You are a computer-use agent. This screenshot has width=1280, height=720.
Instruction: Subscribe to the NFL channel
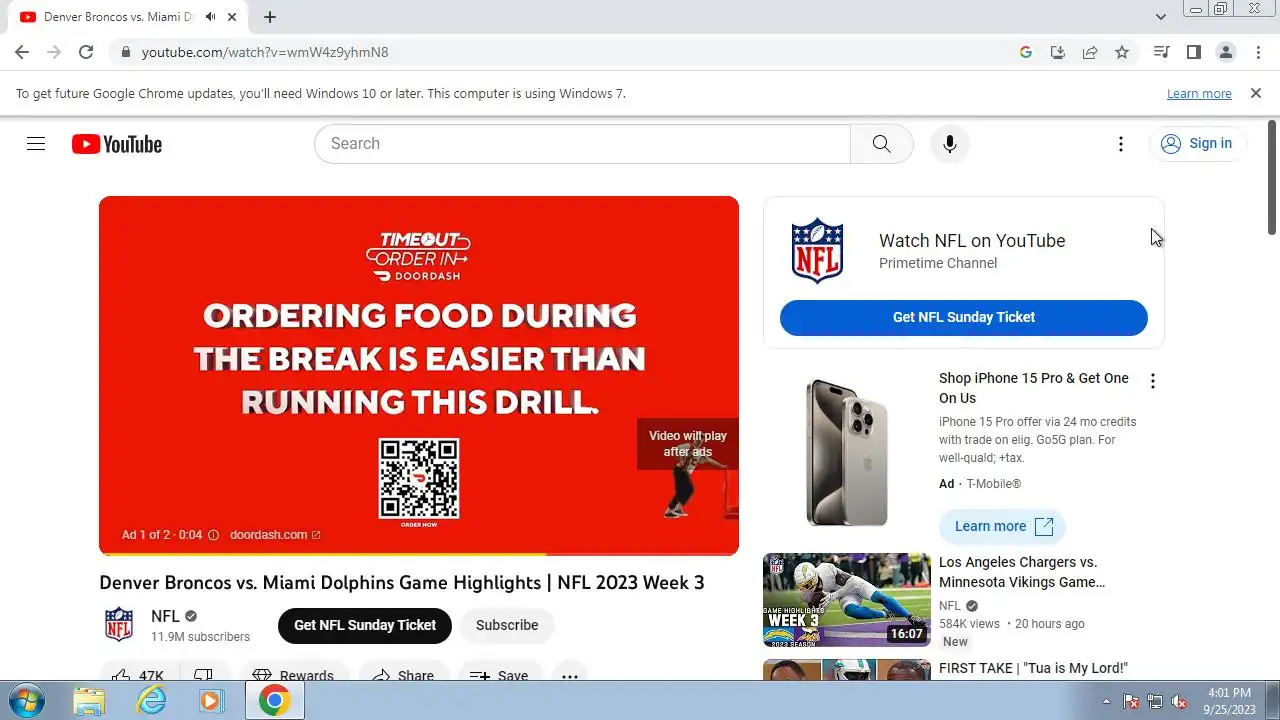point(507,625)
